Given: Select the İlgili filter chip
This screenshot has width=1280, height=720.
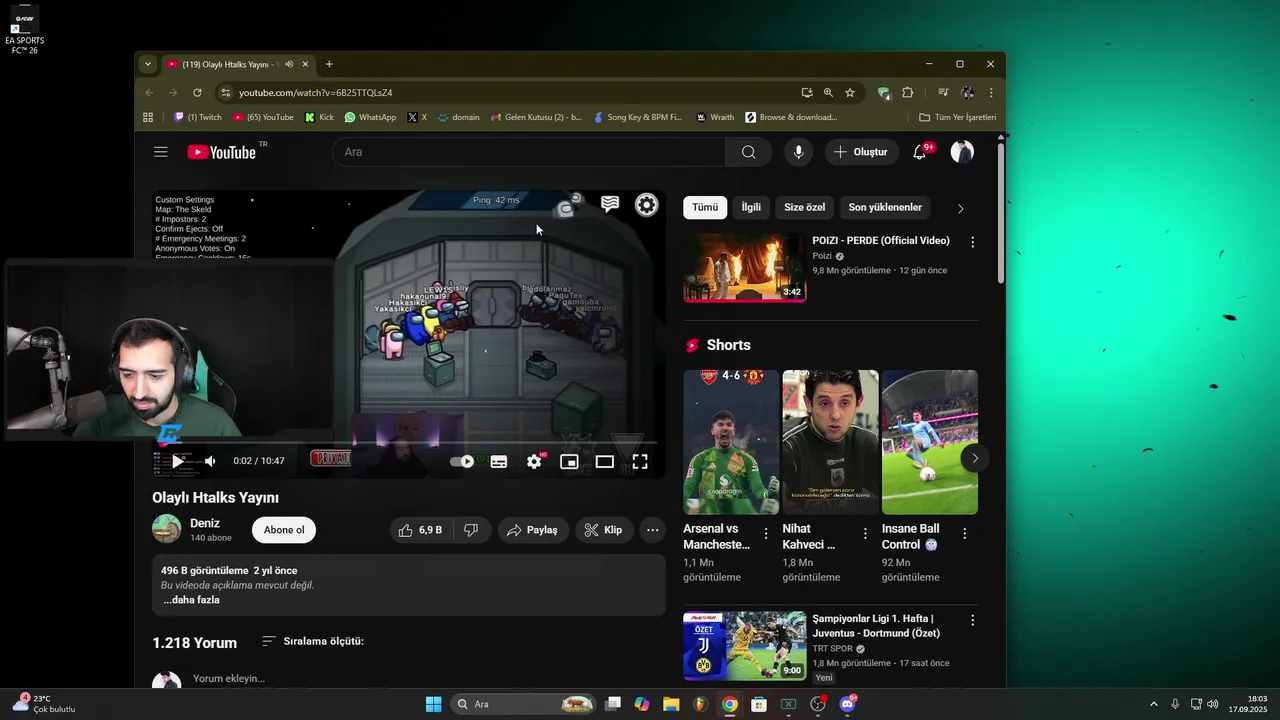Looking at the screenshot, I should point(751,207).
